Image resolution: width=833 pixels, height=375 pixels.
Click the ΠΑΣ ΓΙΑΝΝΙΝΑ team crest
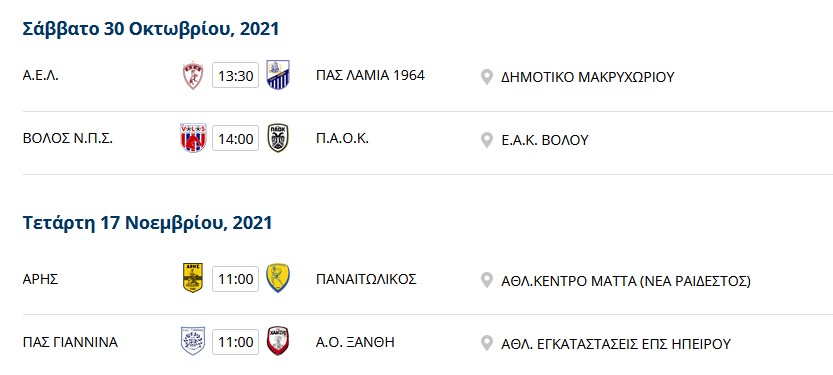(x=193, y=341)
